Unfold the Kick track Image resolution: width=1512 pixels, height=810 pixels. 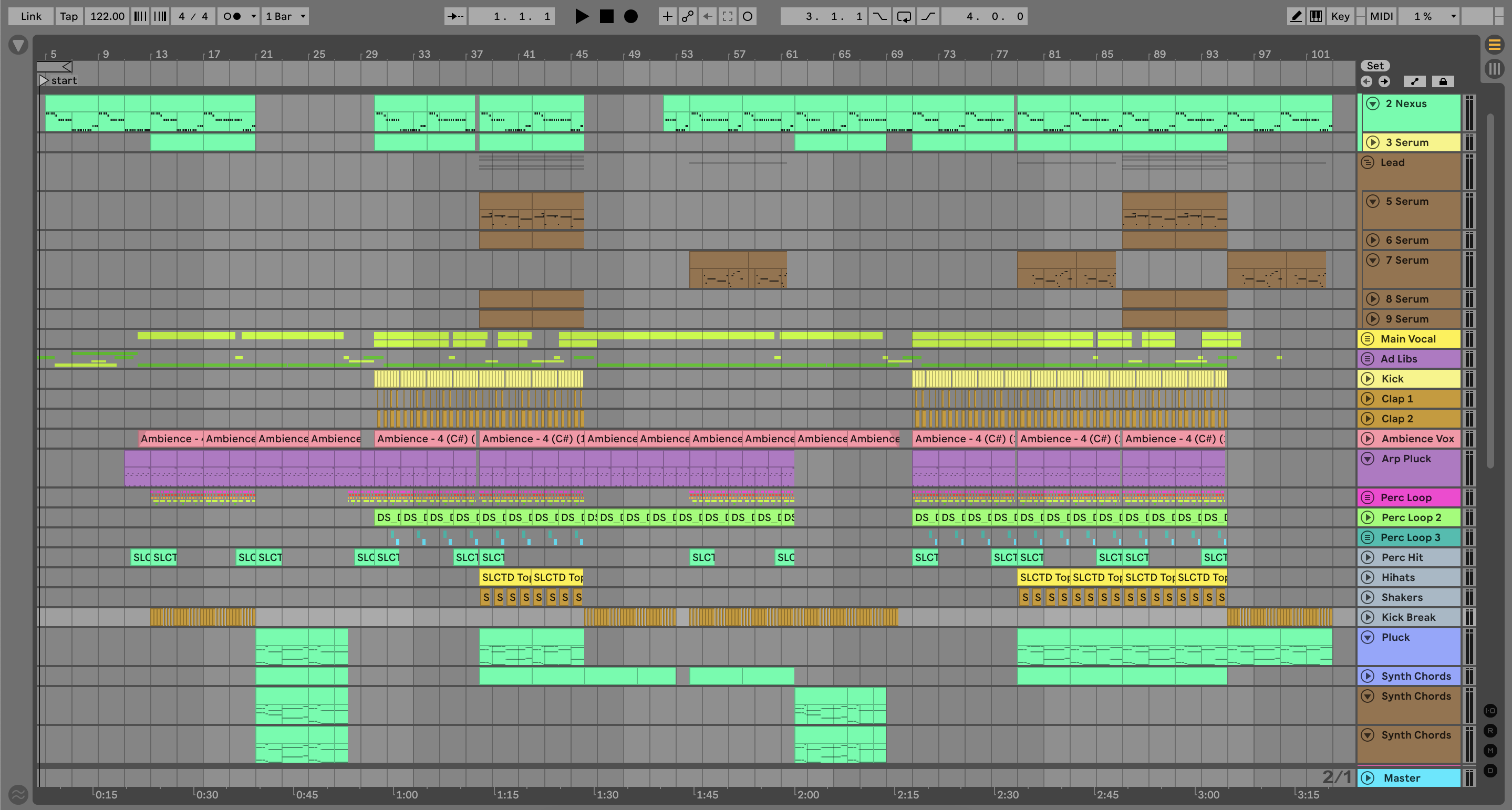(x=1368, y=379)
